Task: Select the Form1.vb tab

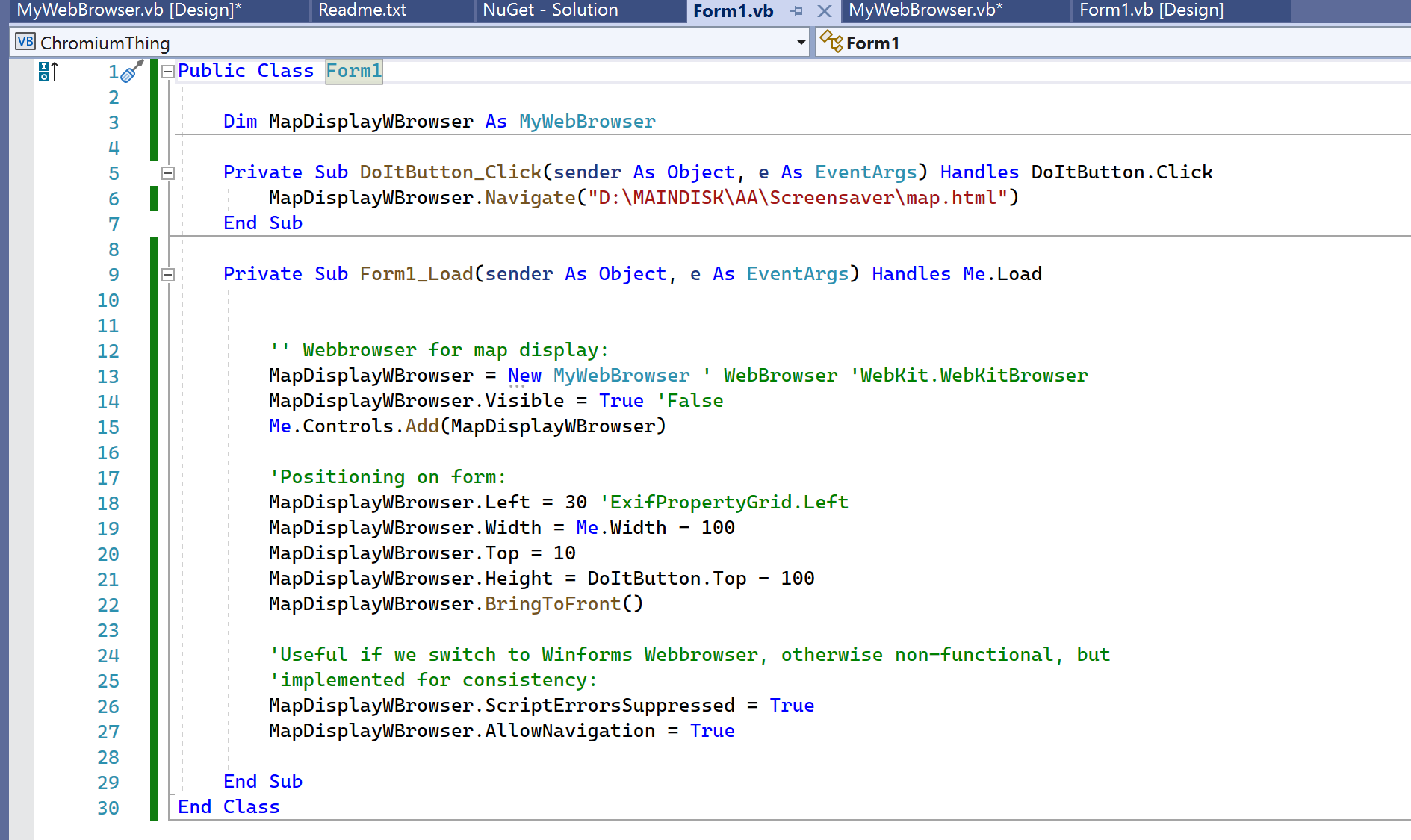Action: pos(733,11)
